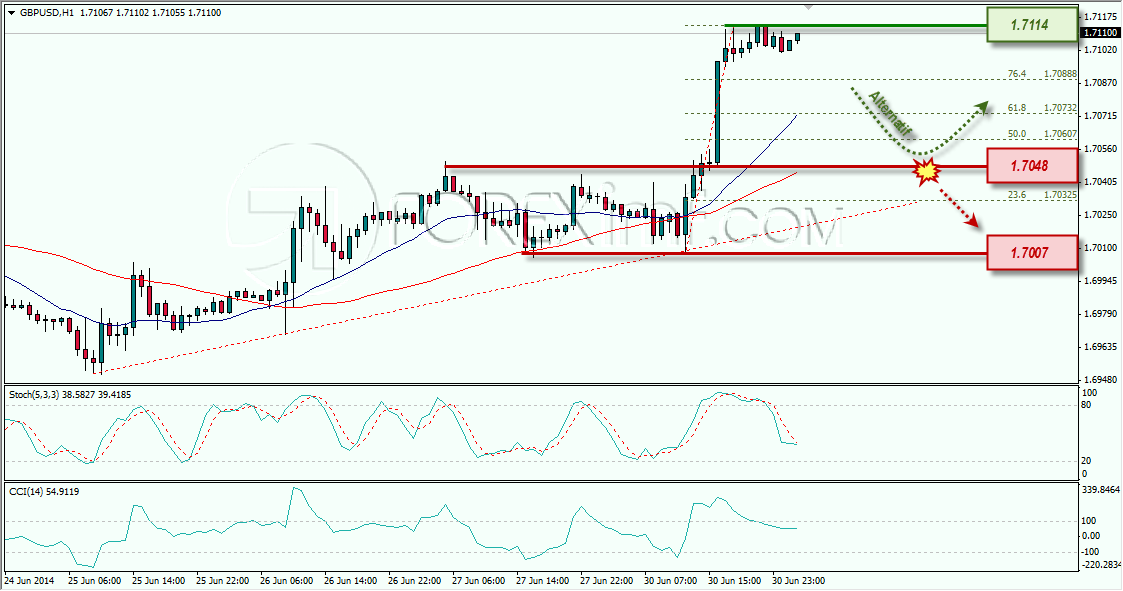The image size is (1123, 591).
Task: Select the Fibonacci 61.8 level label 1.70732
Action: coord(1060,108)
